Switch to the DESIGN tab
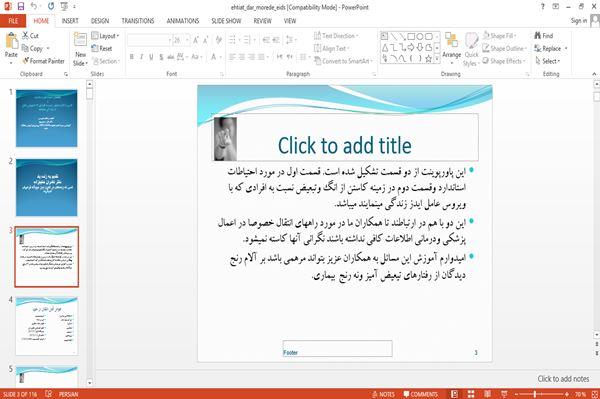600x399 pixels. tap(100, 21)
